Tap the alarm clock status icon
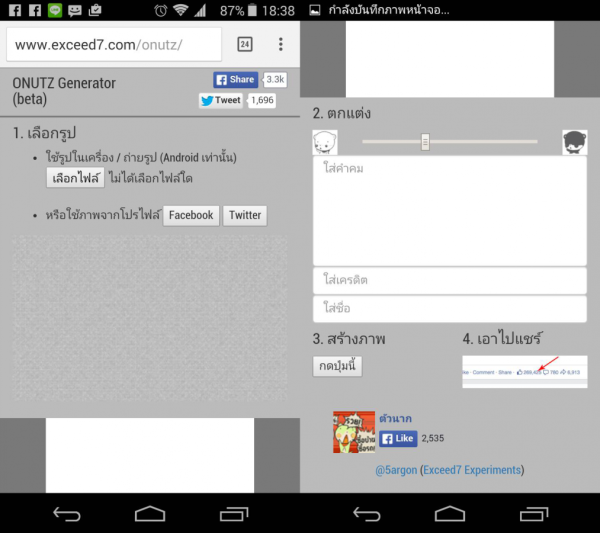 tap(161, 10)
